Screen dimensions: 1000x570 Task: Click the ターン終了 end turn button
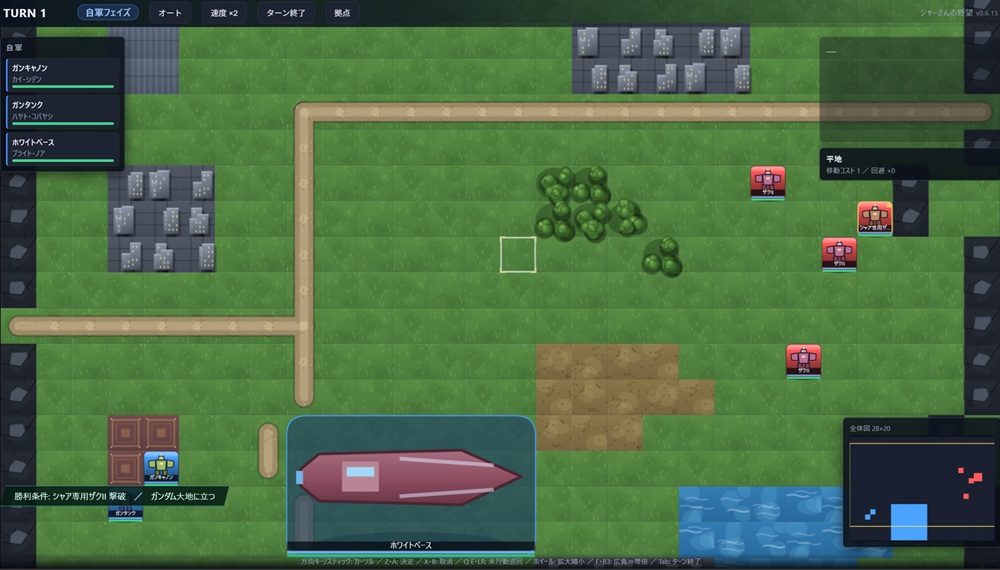[286, 13]
